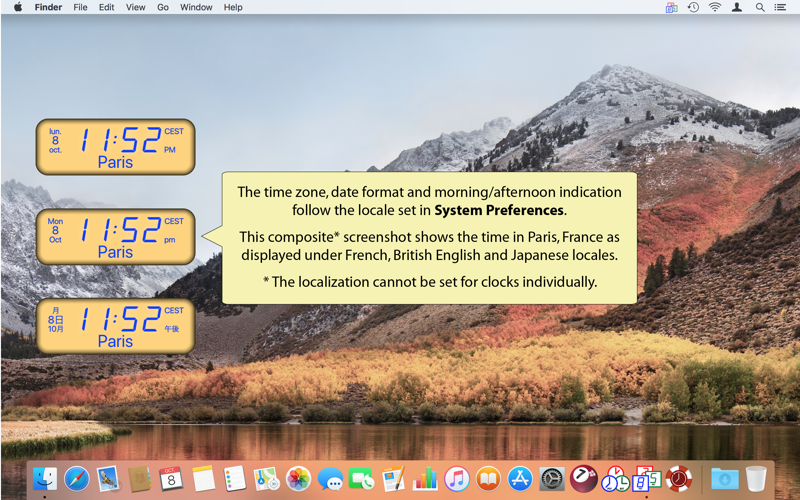Viewport: 800px width, 500px height.
Task: Open the Downloads folder in Dock
Action: click(x=724, y=479)
